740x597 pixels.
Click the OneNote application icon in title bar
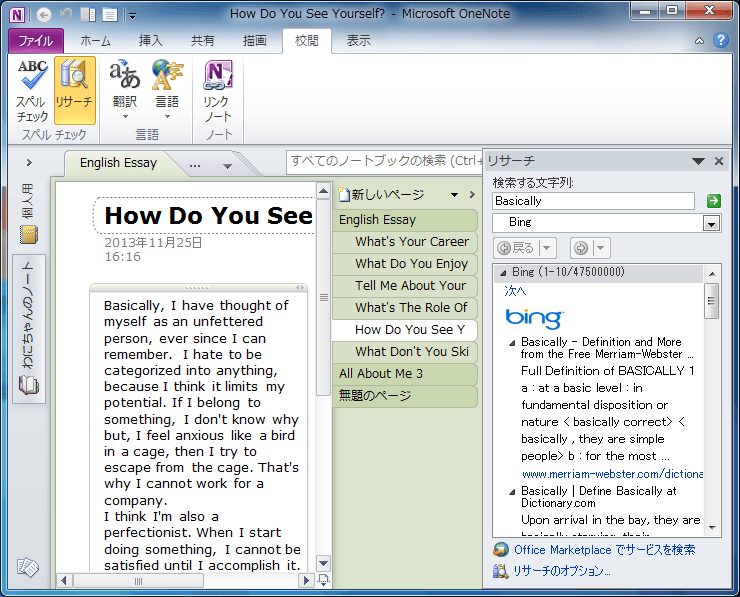click(x=17, y=15)
